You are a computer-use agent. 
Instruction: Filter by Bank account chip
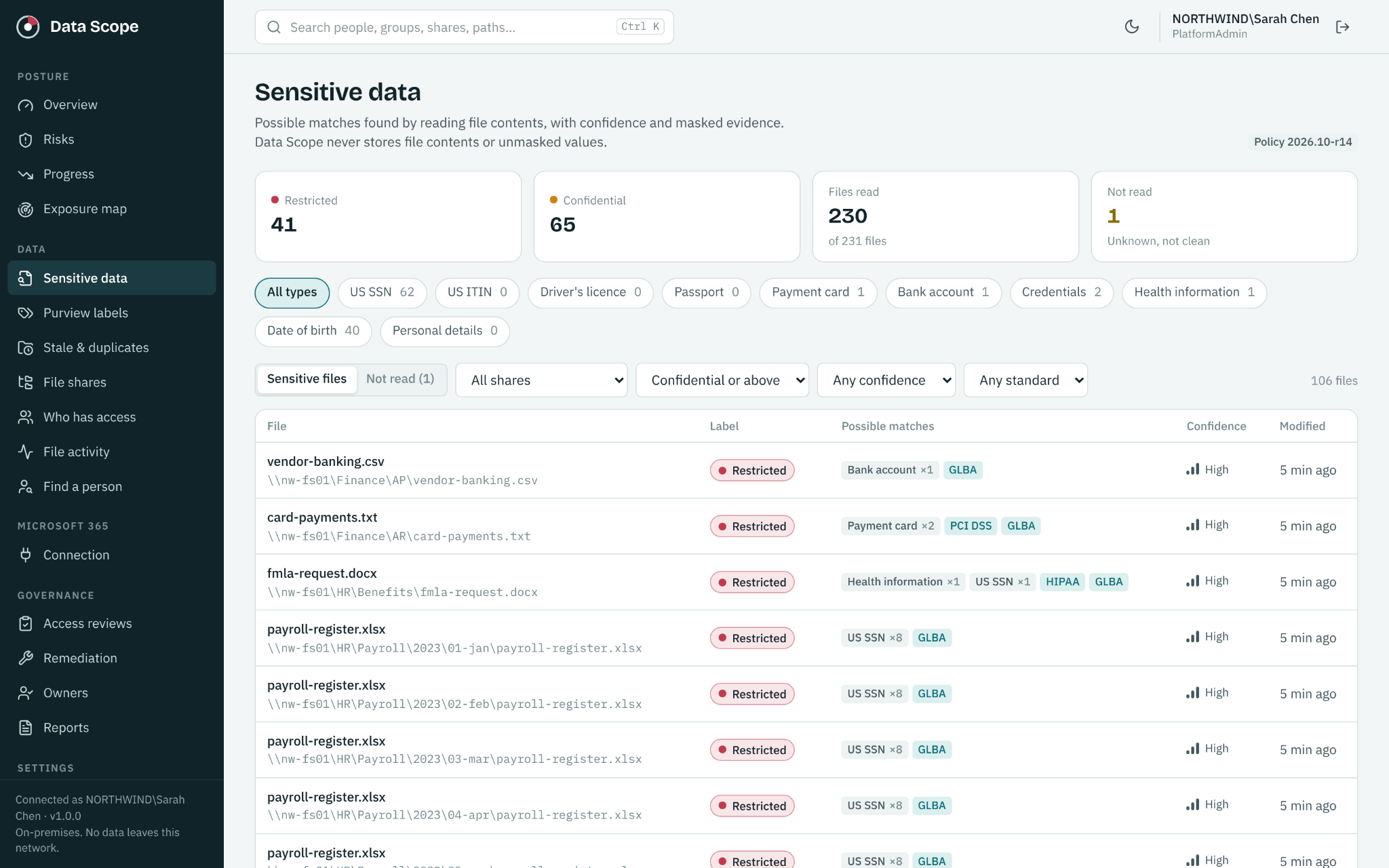(x=943, y=292)
